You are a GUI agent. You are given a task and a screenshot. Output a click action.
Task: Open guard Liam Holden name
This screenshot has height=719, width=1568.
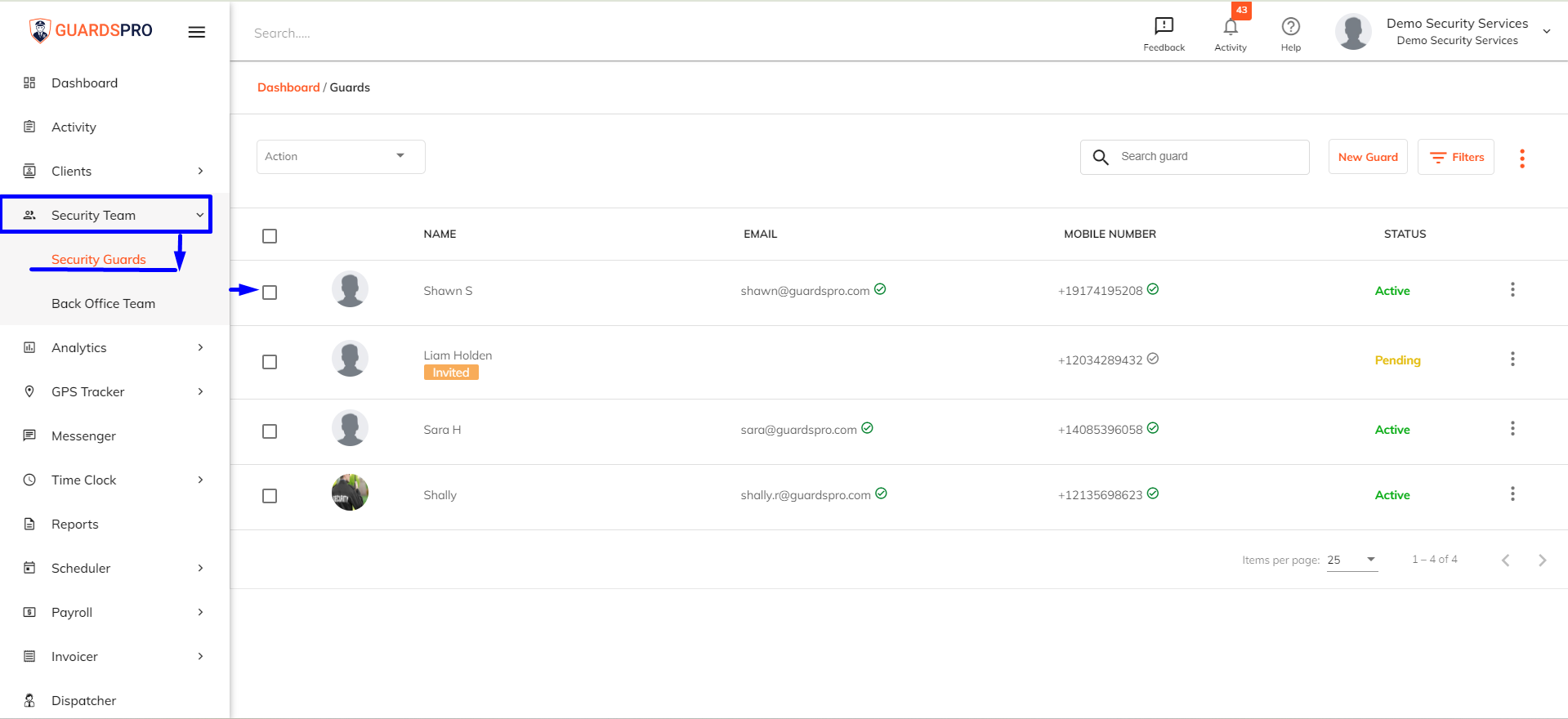458,355
